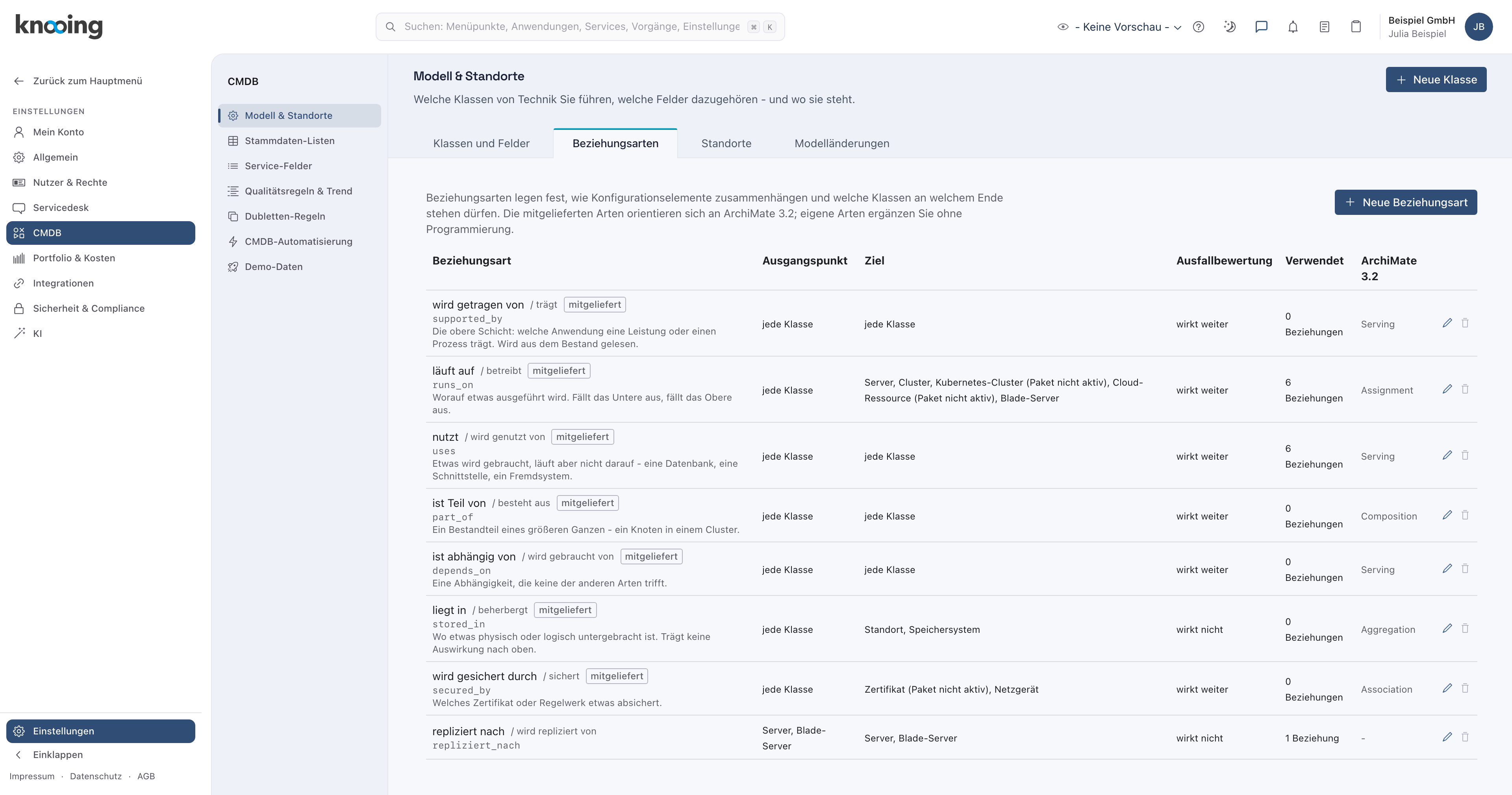
Task: Open Demo-Daten in CMDB menu
Action: [299, 267]
